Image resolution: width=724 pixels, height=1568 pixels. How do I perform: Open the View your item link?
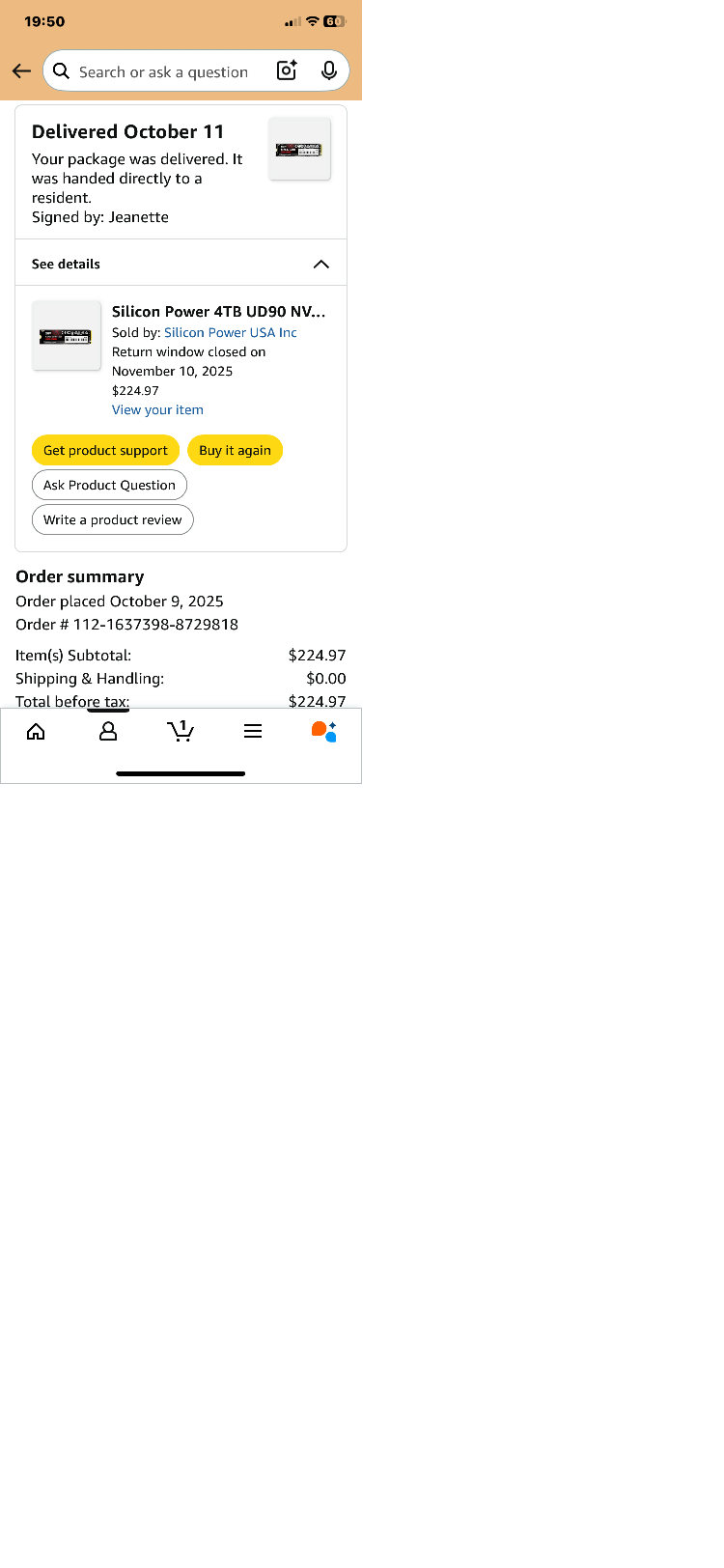tap(157, 409)
